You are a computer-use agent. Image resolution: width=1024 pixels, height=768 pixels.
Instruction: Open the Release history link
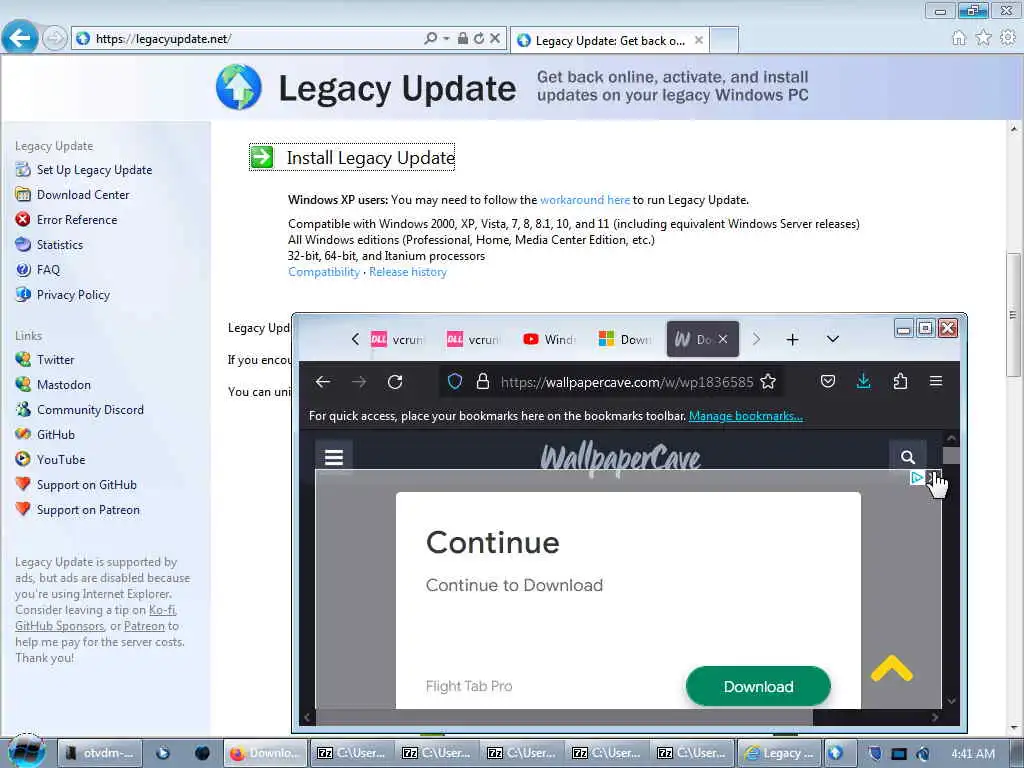point(408,272)
